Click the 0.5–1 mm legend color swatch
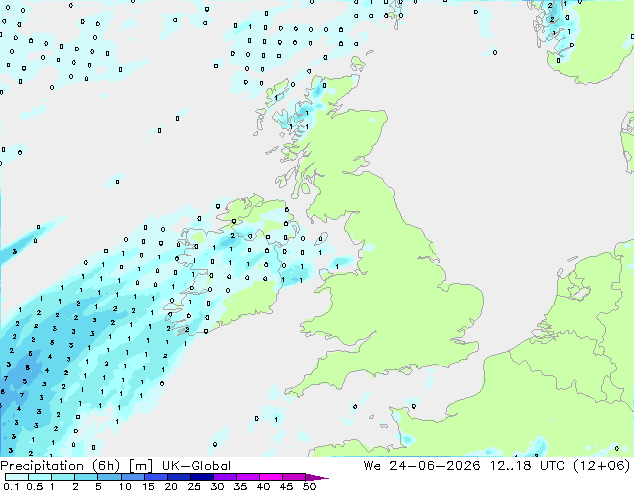This screenshot has width=634, height=490. (40, 477)
